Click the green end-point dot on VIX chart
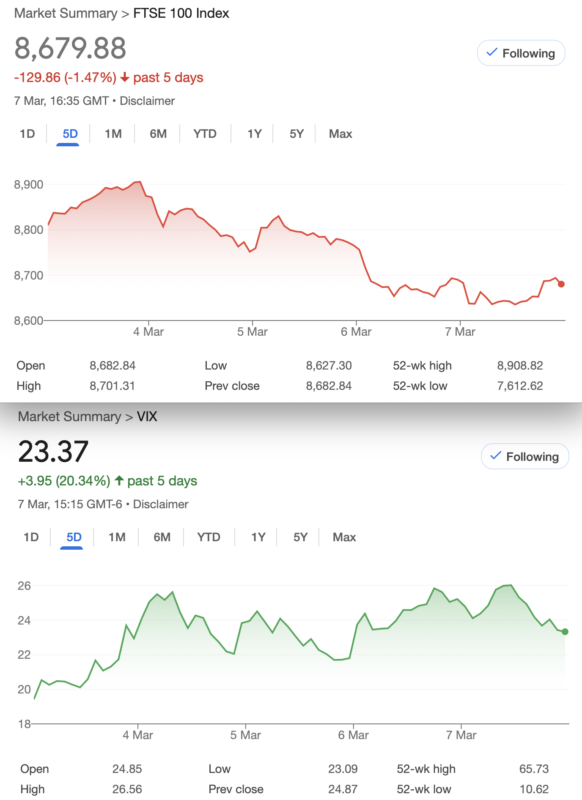This screenshot has width=582, height=800. [x=565, y=632]
